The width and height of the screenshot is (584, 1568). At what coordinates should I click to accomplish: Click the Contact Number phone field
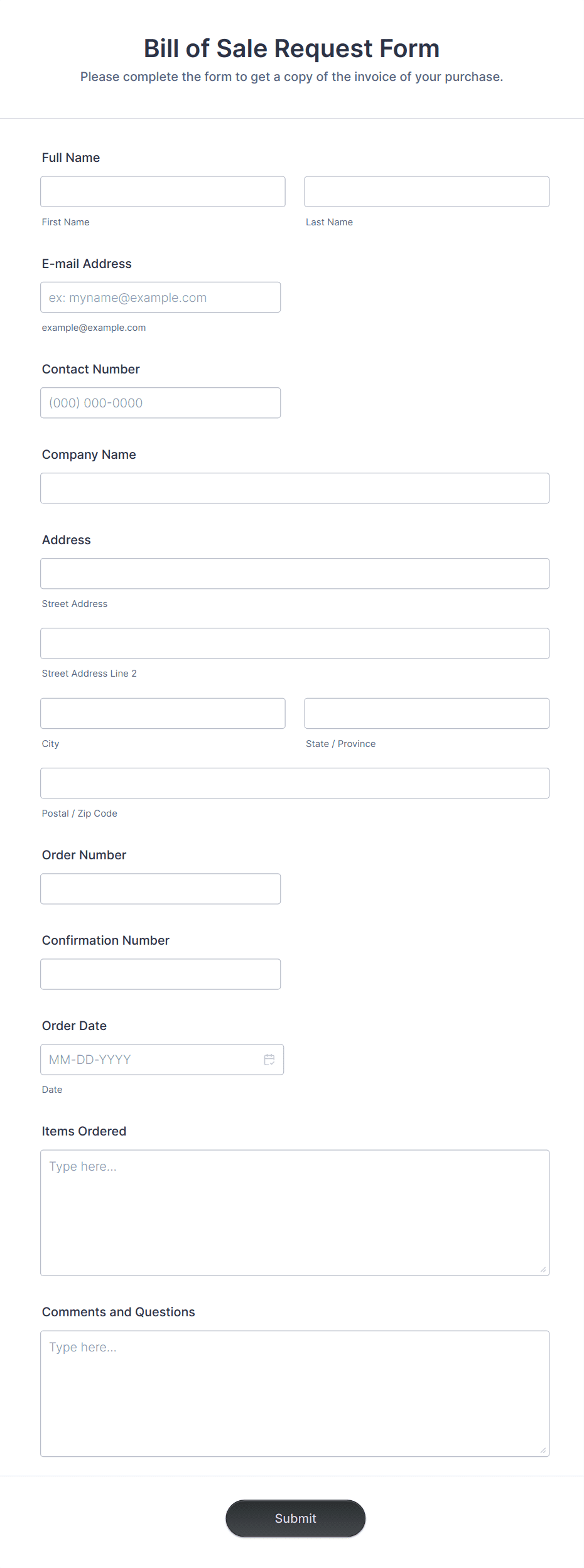pyautogui.click(x=160, y=402)
